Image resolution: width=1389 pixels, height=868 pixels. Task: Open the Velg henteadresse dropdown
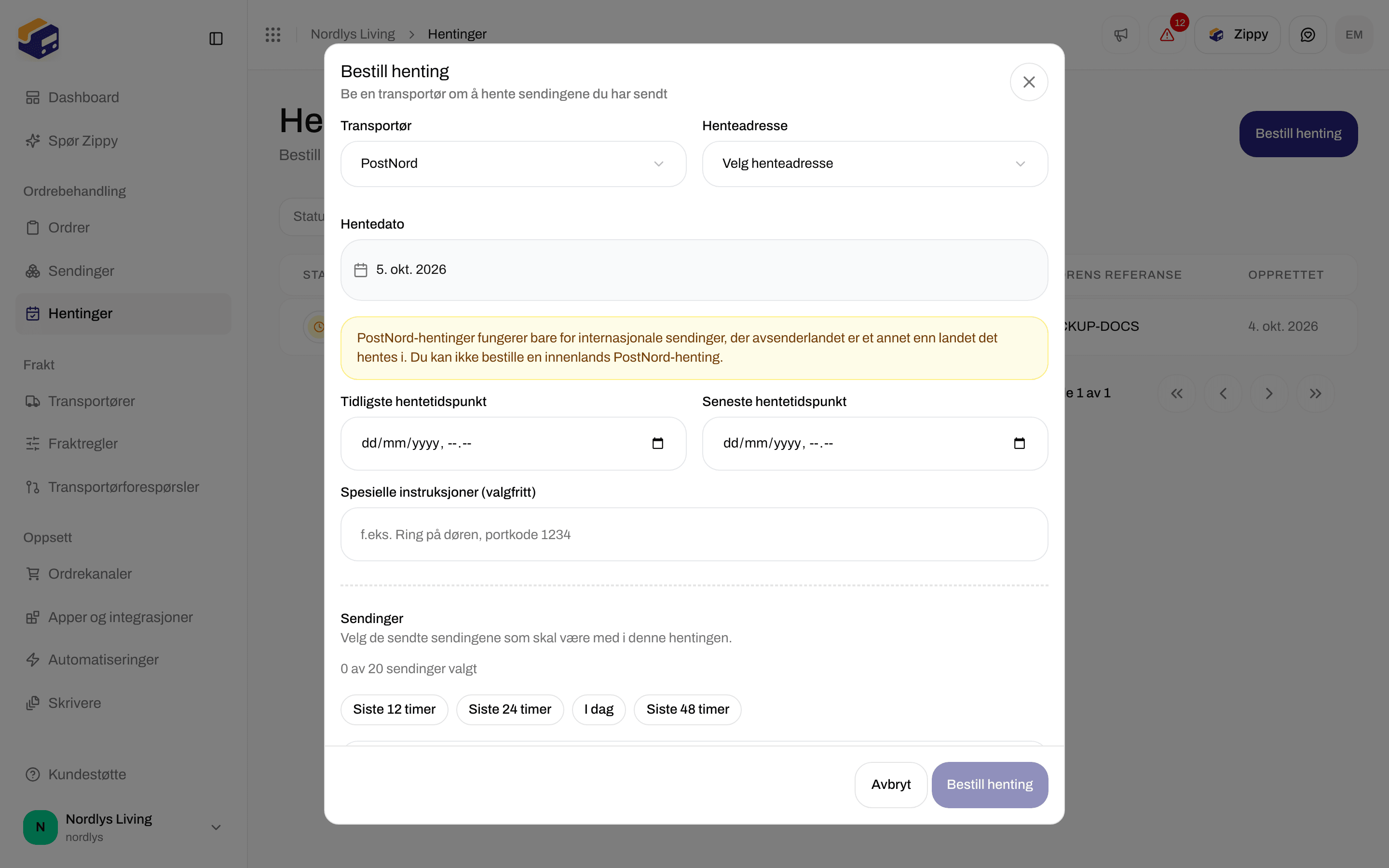pos(875,163)
